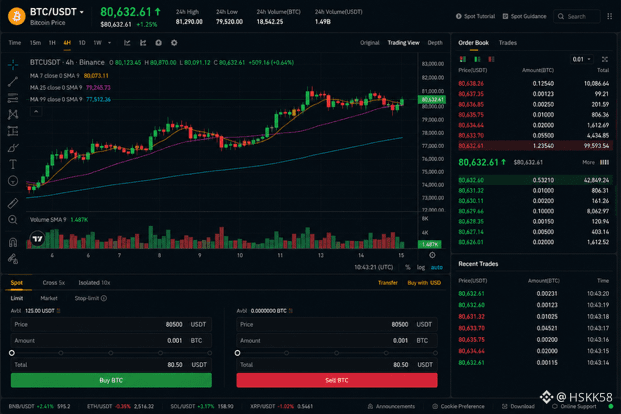Open the forecasting and measurement tool
Viewport: 621px width, 414px height.
pos(13,131)
